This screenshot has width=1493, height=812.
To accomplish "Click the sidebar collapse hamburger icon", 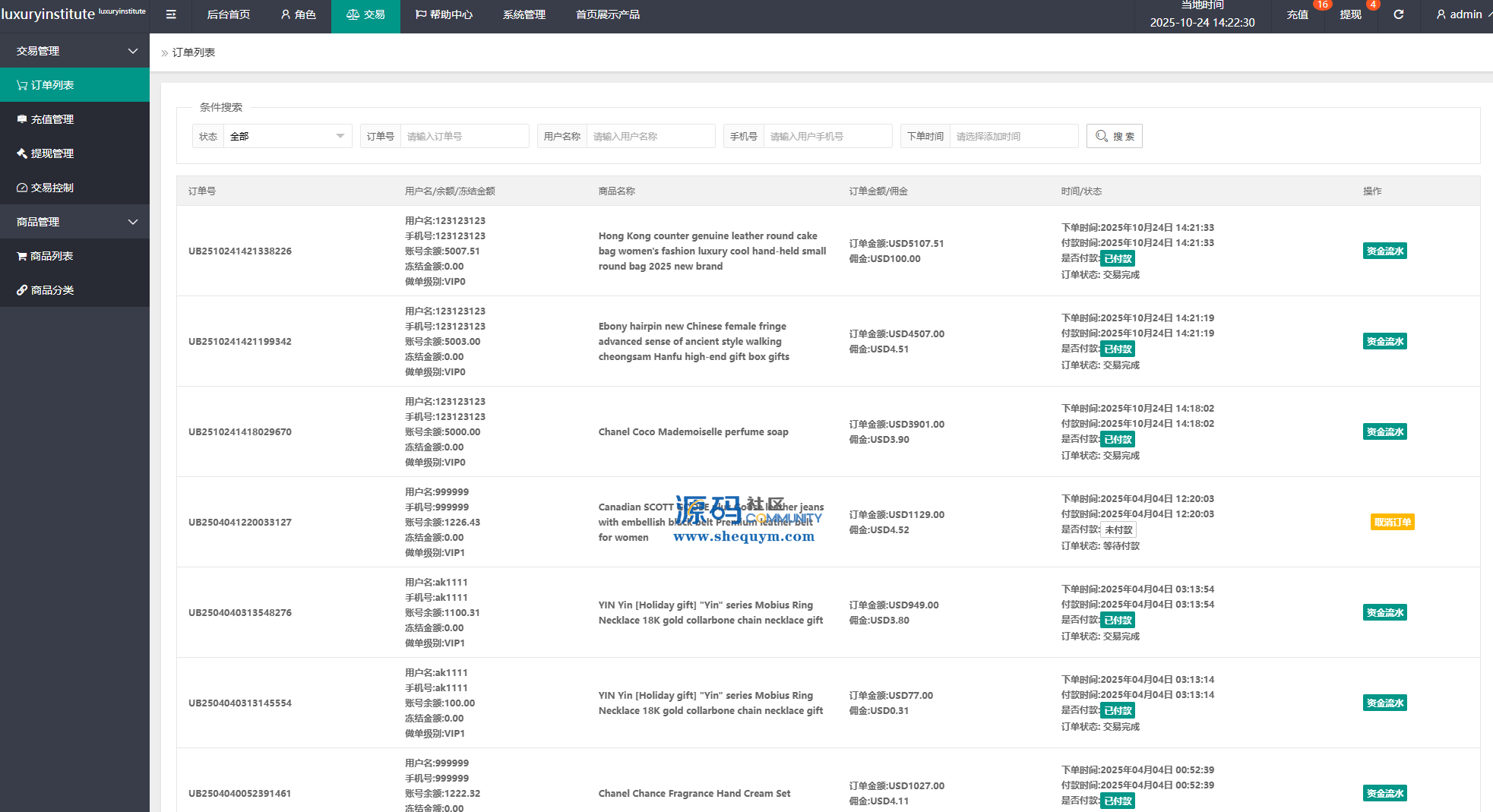I will click(x=171, y=14).
